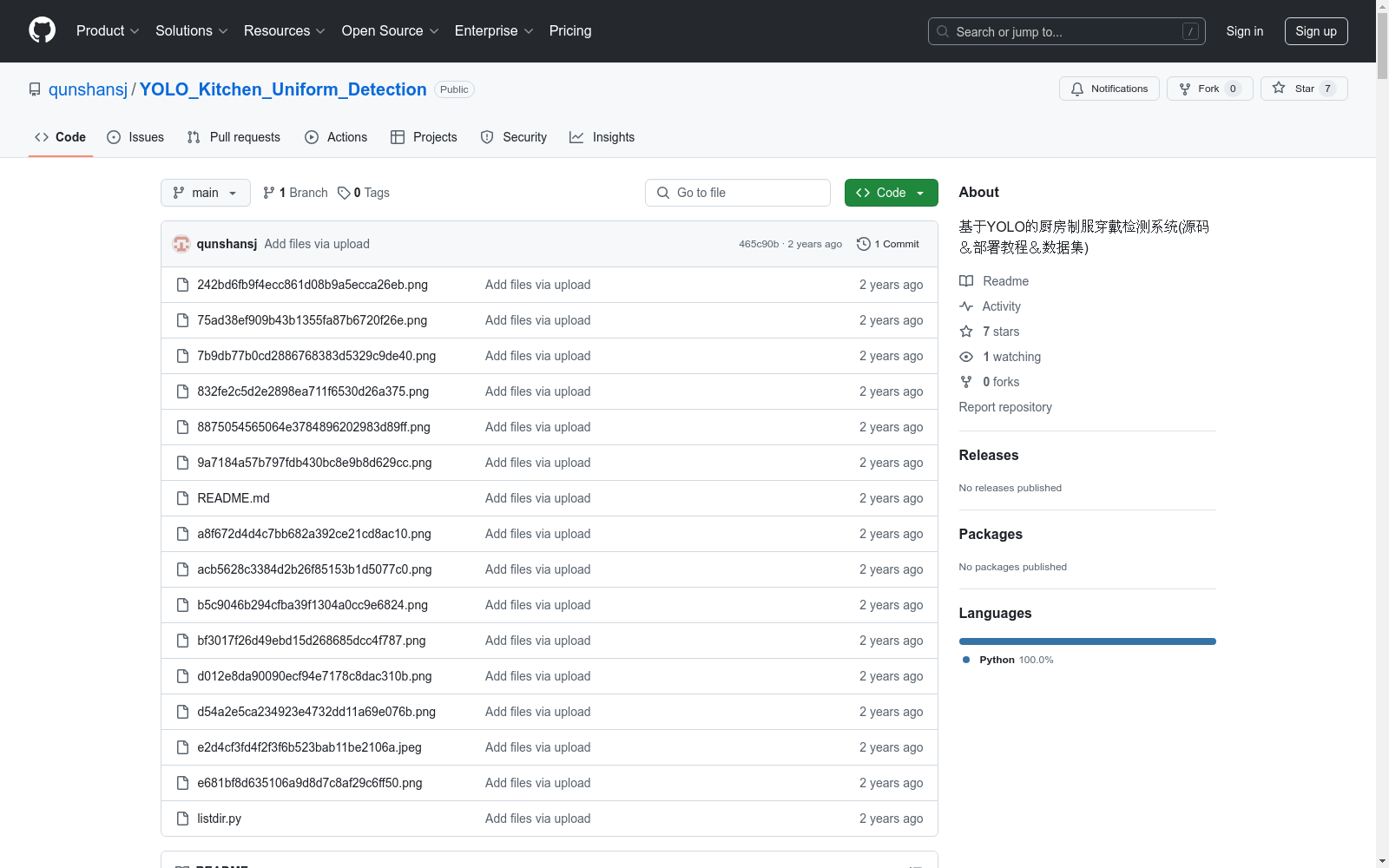
Task: Focus the Go to file field
Action: (738, 193)
